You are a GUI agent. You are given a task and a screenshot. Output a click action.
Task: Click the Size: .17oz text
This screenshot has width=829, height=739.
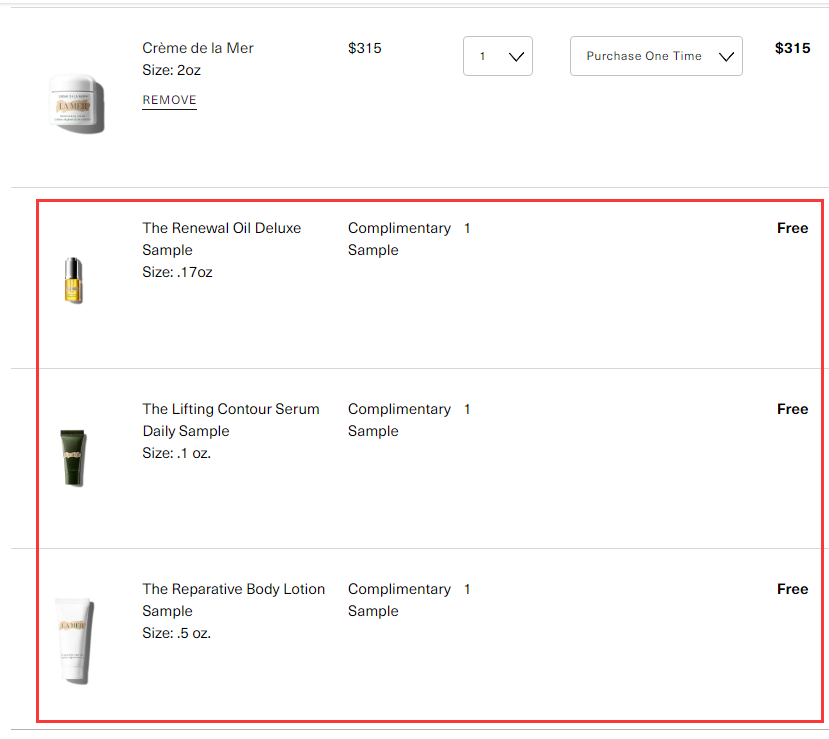[x=177, y=272]
